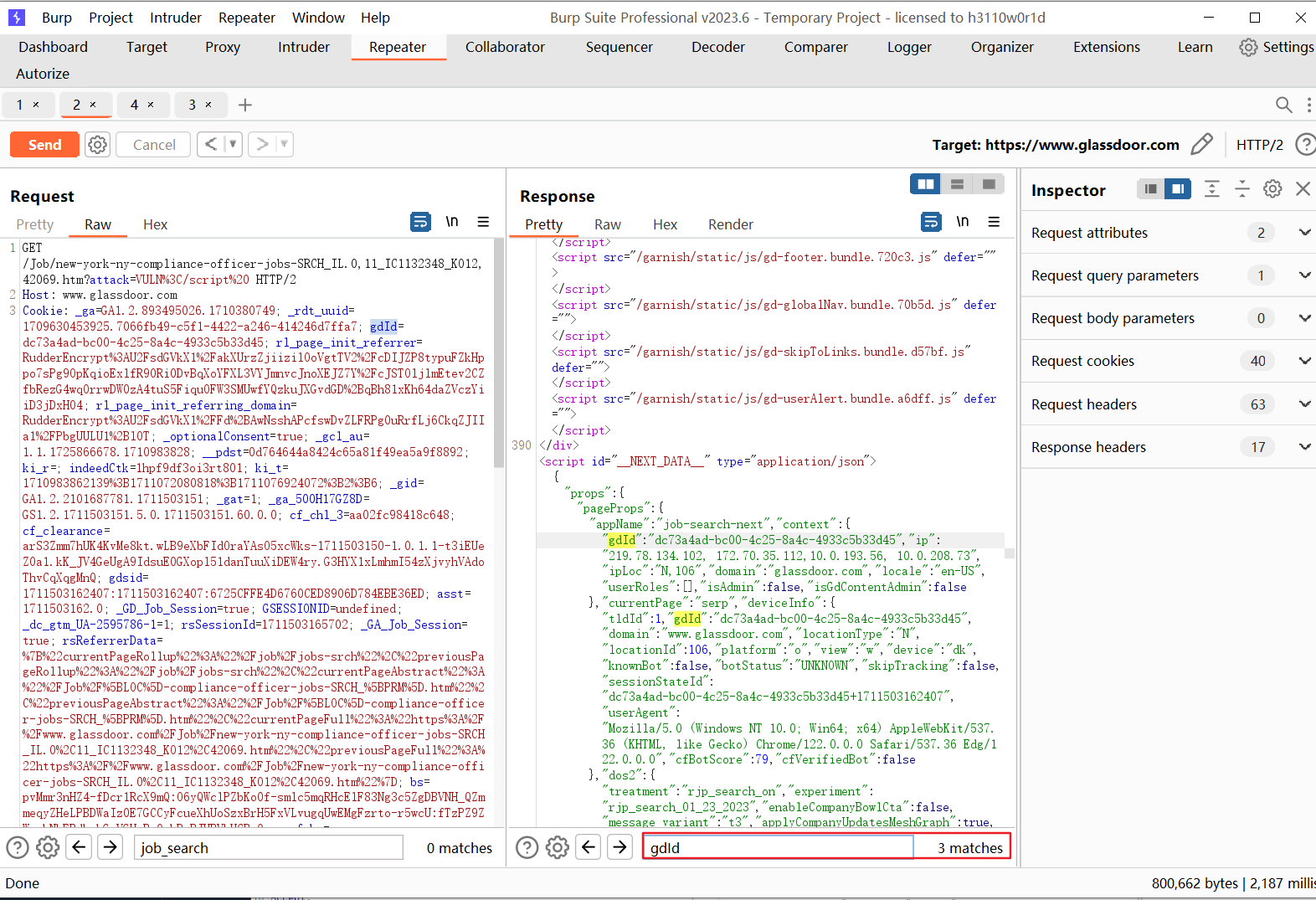Viewport: 1316px width, 900px height.
Task: Show Request in Pretty view
Action: point(35,224)
